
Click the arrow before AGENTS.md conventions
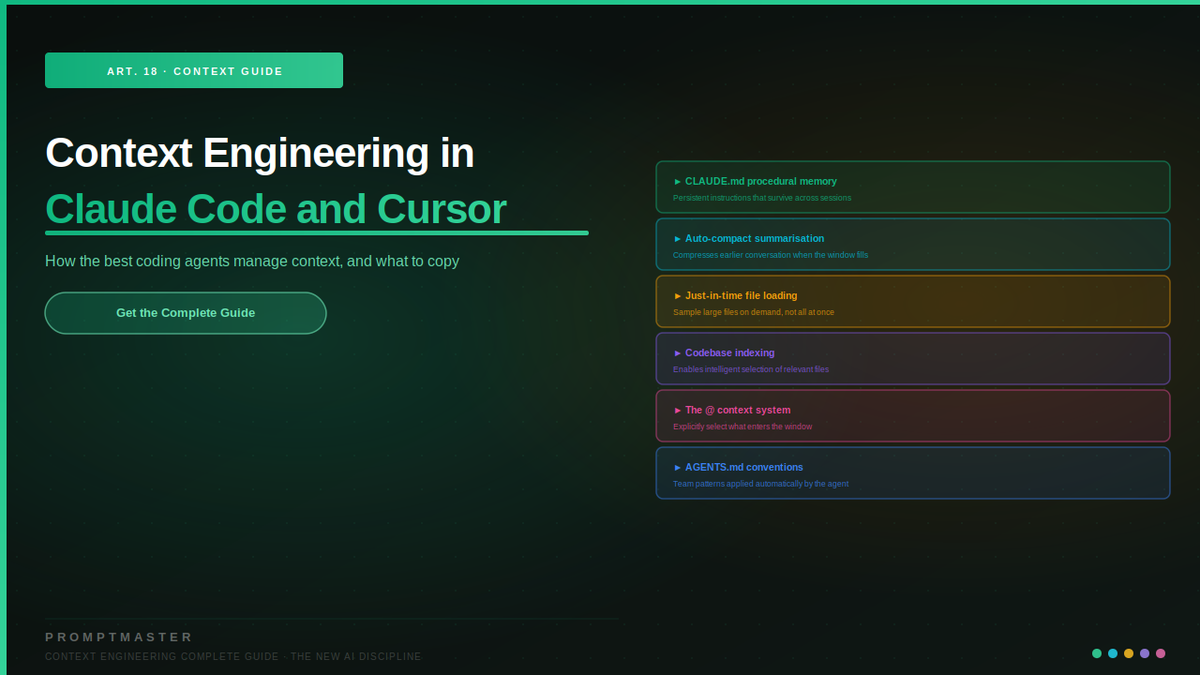[677, 467]
